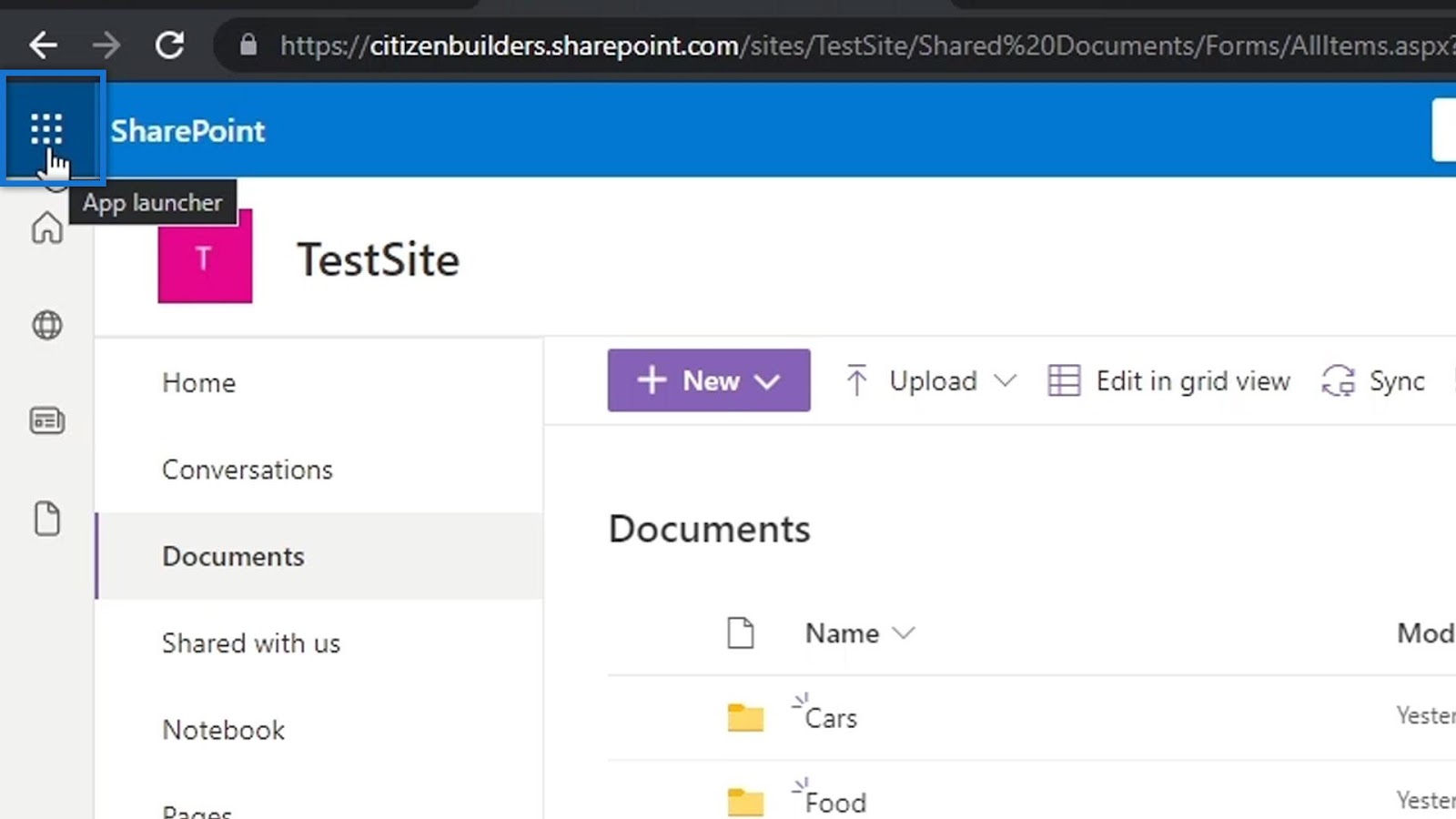The image size is (1456, 819).
Task: Open the Cars folder
Action: click(831, 718)
